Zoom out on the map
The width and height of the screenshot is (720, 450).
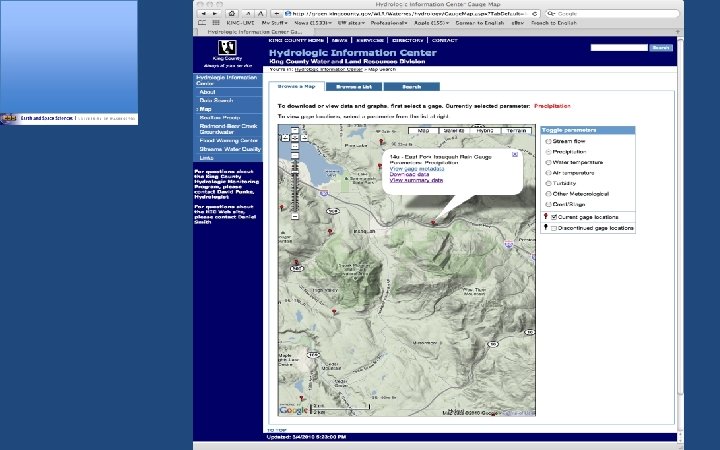[x=295, y=216]
